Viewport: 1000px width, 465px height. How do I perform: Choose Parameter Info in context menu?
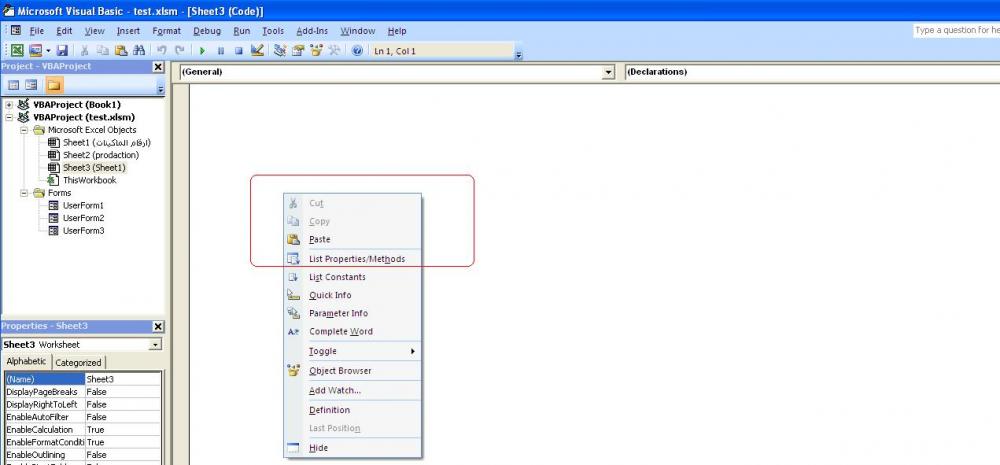tap(353, 313)
